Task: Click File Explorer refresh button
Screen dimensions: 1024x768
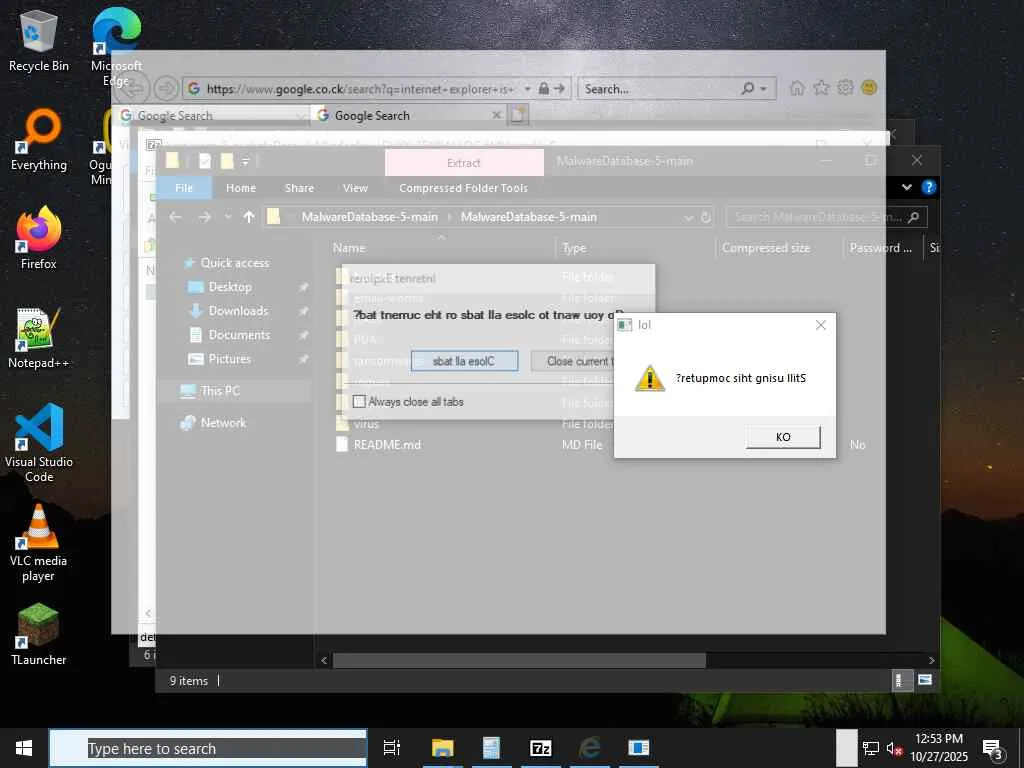Action: pyautogui.click(x=706, y=217)
